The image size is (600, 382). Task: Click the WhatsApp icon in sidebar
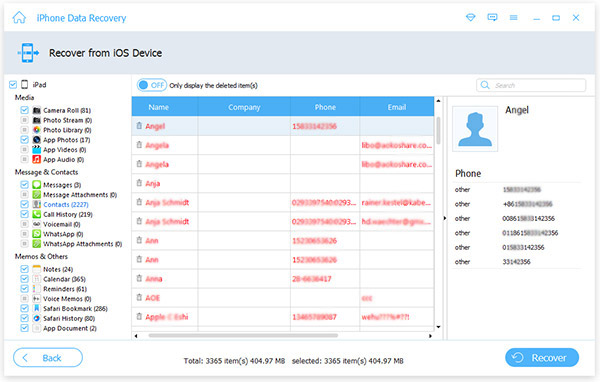(36, 234)
